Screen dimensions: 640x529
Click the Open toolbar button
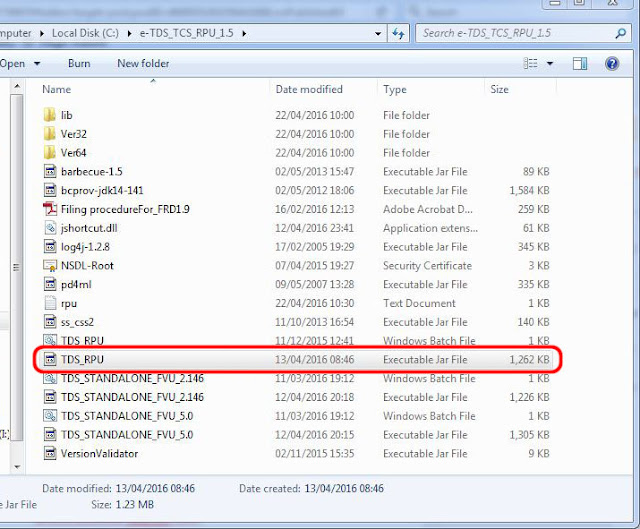tap(12, 64)
